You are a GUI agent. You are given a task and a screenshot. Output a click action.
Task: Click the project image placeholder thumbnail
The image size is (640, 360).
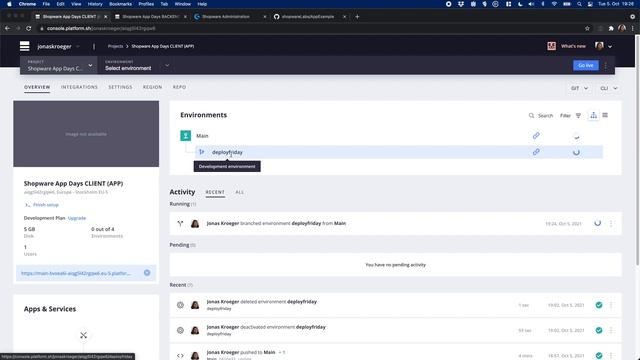coord(86,134)
